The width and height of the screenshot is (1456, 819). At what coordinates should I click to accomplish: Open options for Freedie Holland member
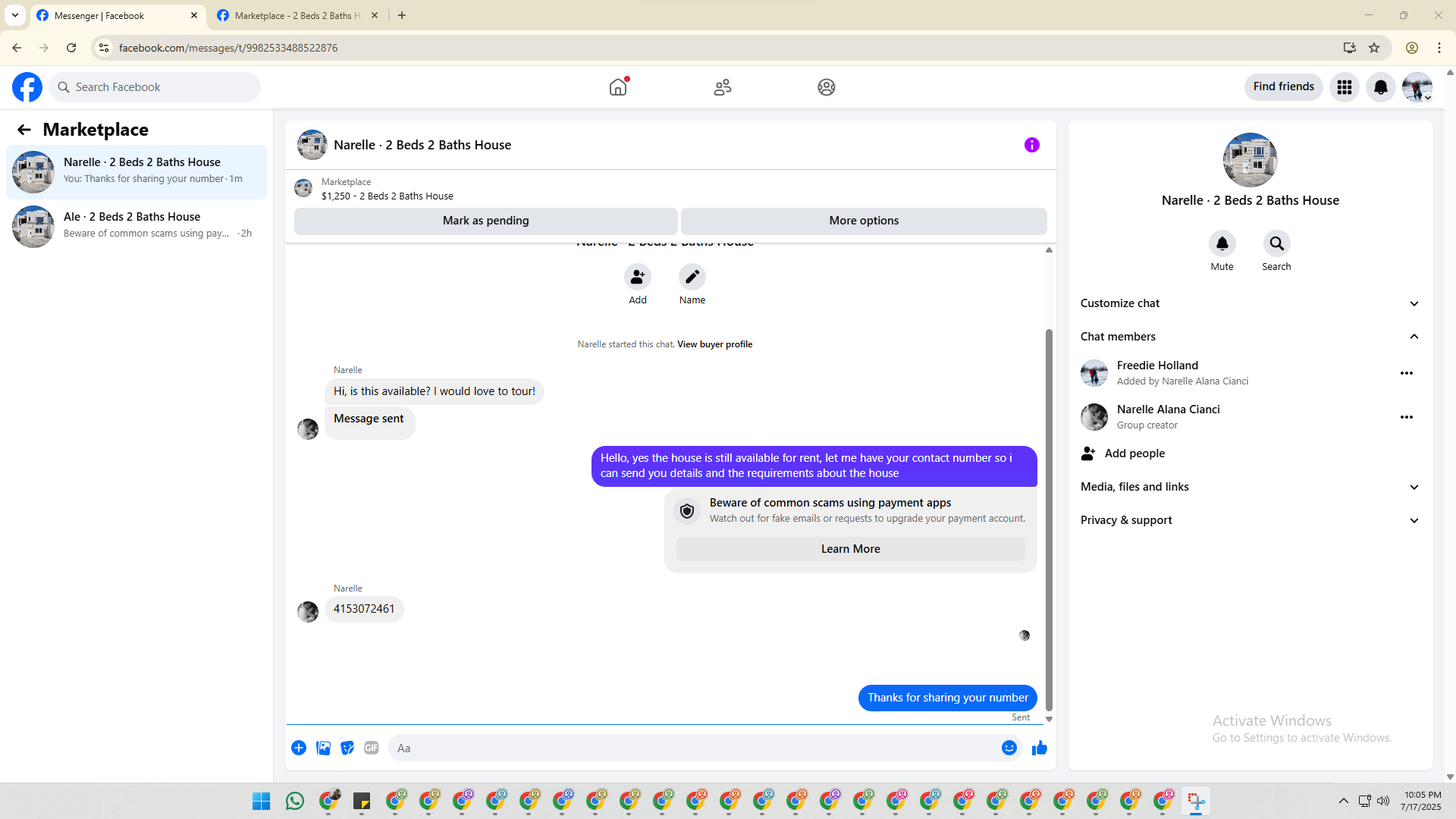pyautogui.click(x=1407, y=373)
